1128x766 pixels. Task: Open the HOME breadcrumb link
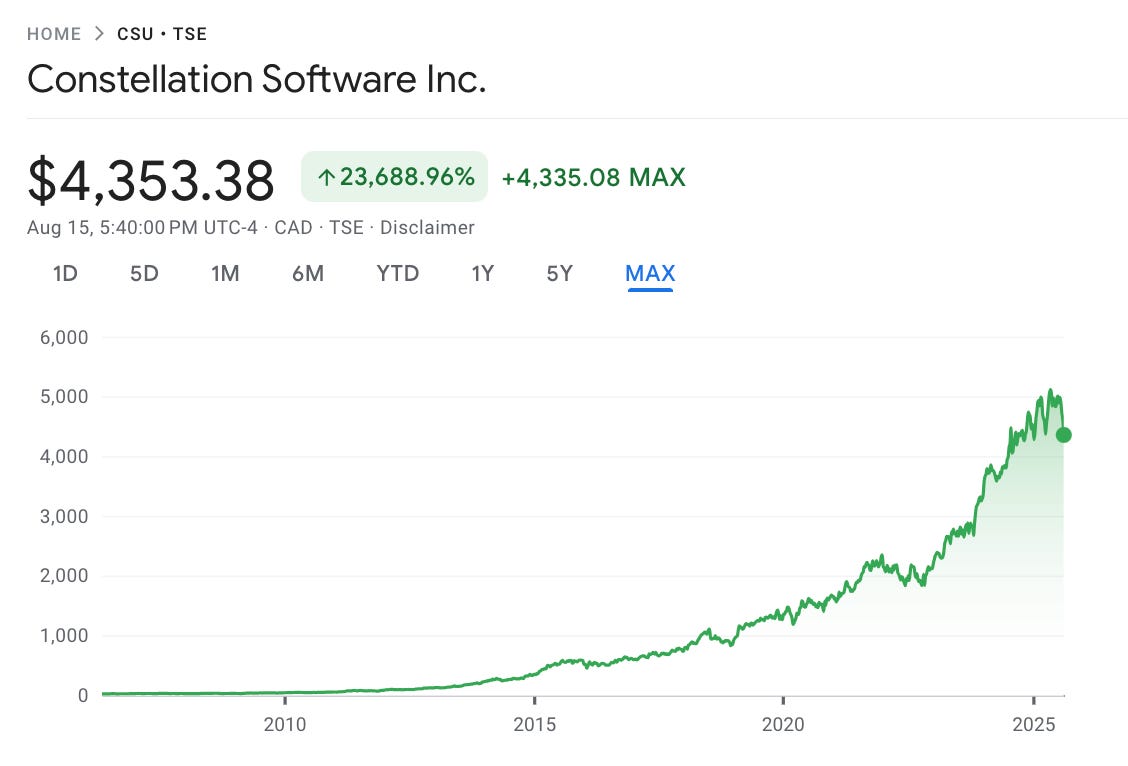coord(54,33)
